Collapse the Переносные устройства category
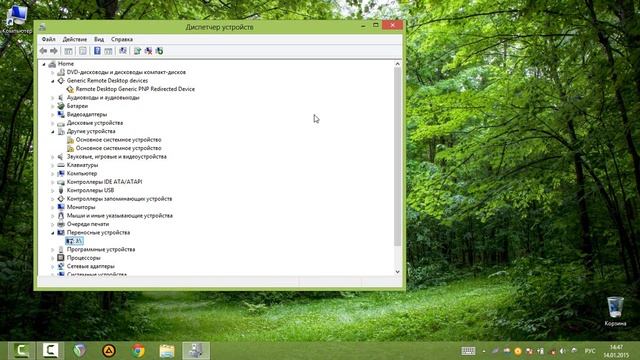Viewport: 640px width, 360px height. click(53, 233)
